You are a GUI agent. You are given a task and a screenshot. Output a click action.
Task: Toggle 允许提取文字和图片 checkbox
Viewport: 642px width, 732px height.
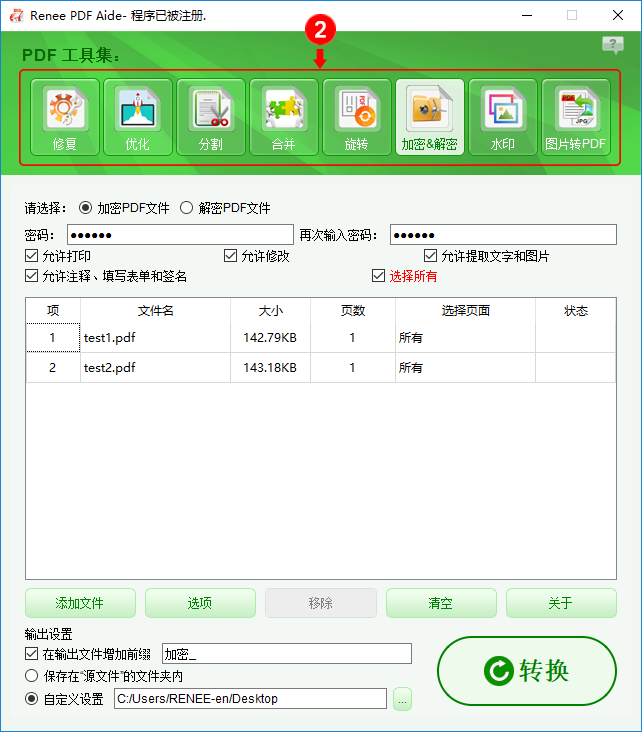pyautogui.click(x=430, y=256)
